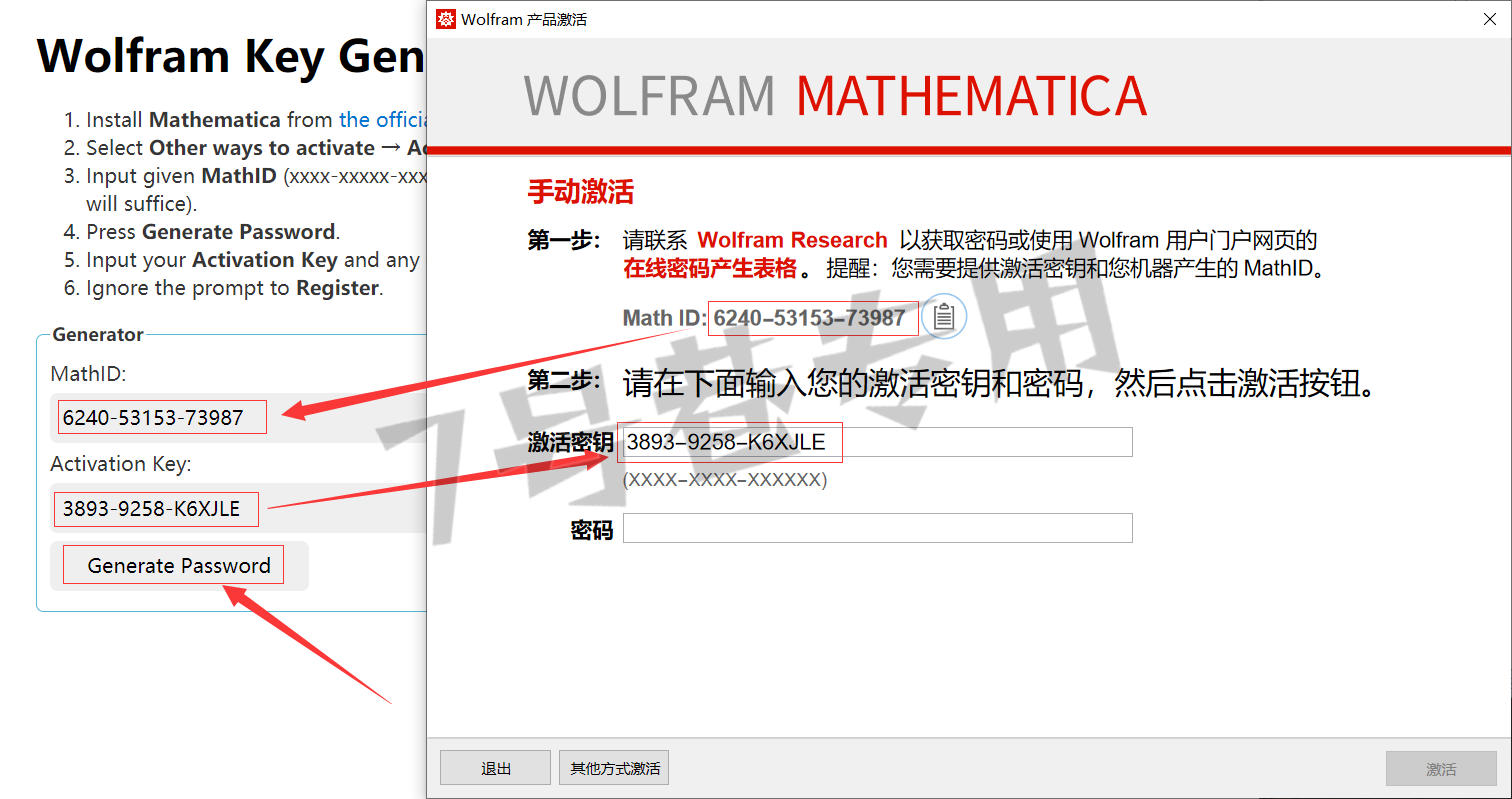The width and height of the screenshot is (1512, 799).
Task: Click the Wolfram spikey icon in the title bar
Action: coord(445,19)
